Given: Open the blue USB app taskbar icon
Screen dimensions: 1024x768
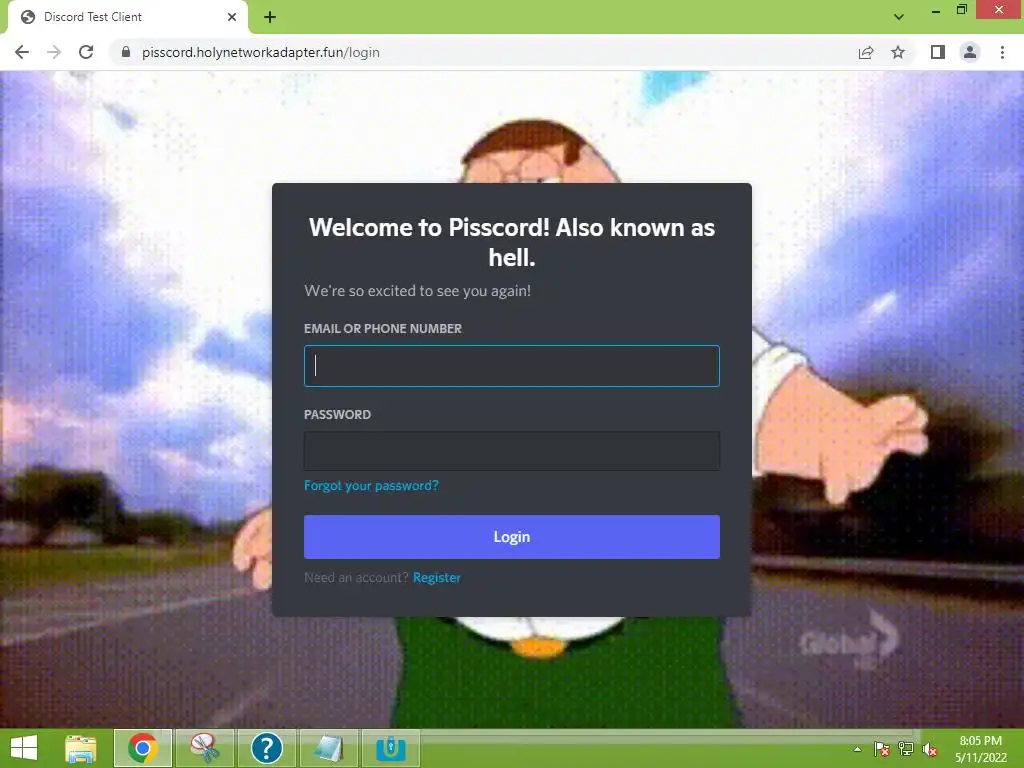Looking at the screenshot, I should tap(391, 748).
